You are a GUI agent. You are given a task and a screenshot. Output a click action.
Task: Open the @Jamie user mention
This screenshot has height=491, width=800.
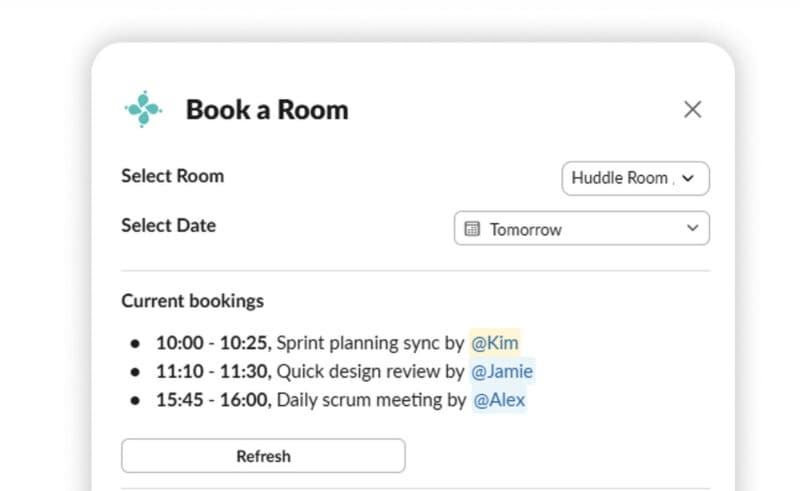coord(502,371)
